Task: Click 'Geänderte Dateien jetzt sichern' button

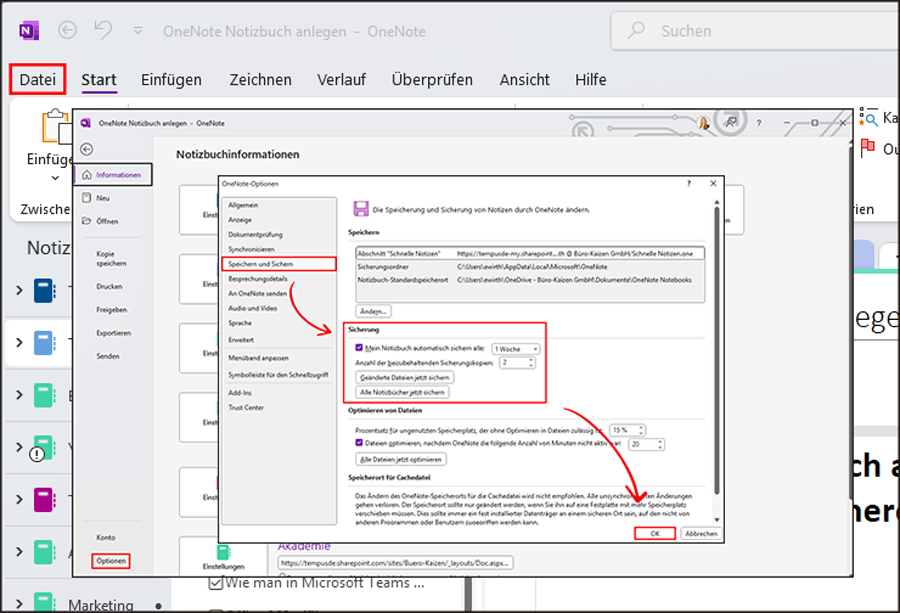Action: click(x=405, y=378)
